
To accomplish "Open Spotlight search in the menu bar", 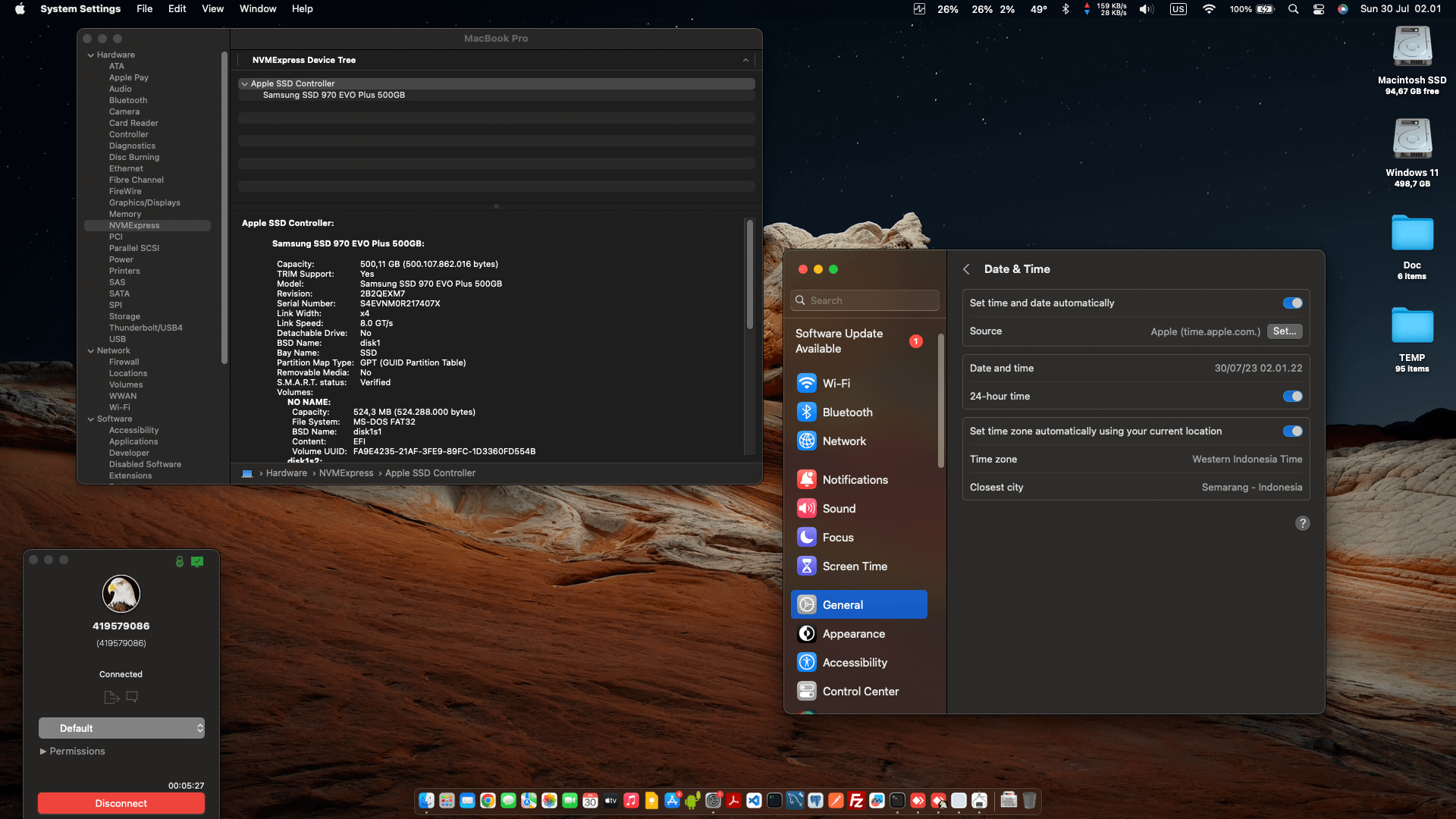I will [x=1293, y=9].
